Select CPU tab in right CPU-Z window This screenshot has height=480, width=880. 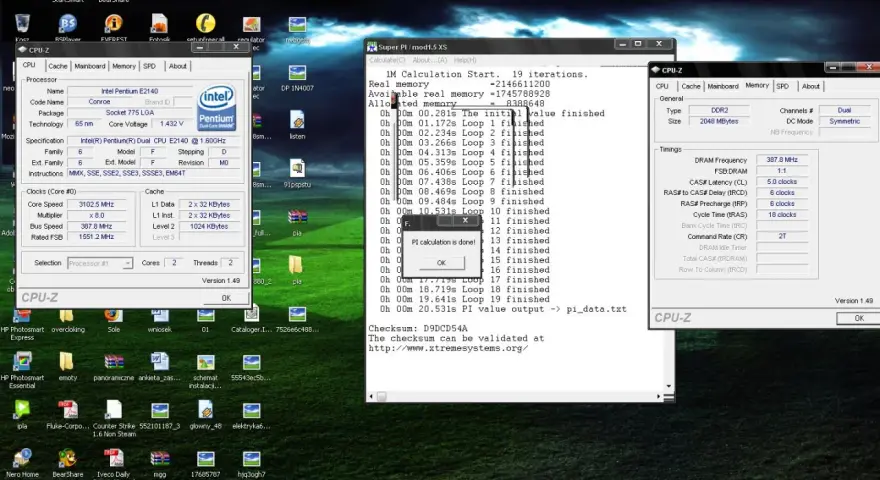pyautogui.click(x=662, y=86)
